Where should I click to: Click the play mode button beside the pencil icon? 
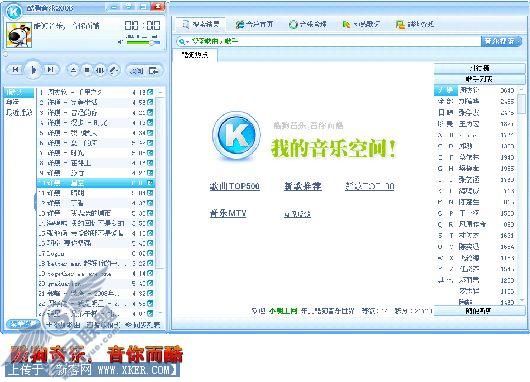coord(137,71)
